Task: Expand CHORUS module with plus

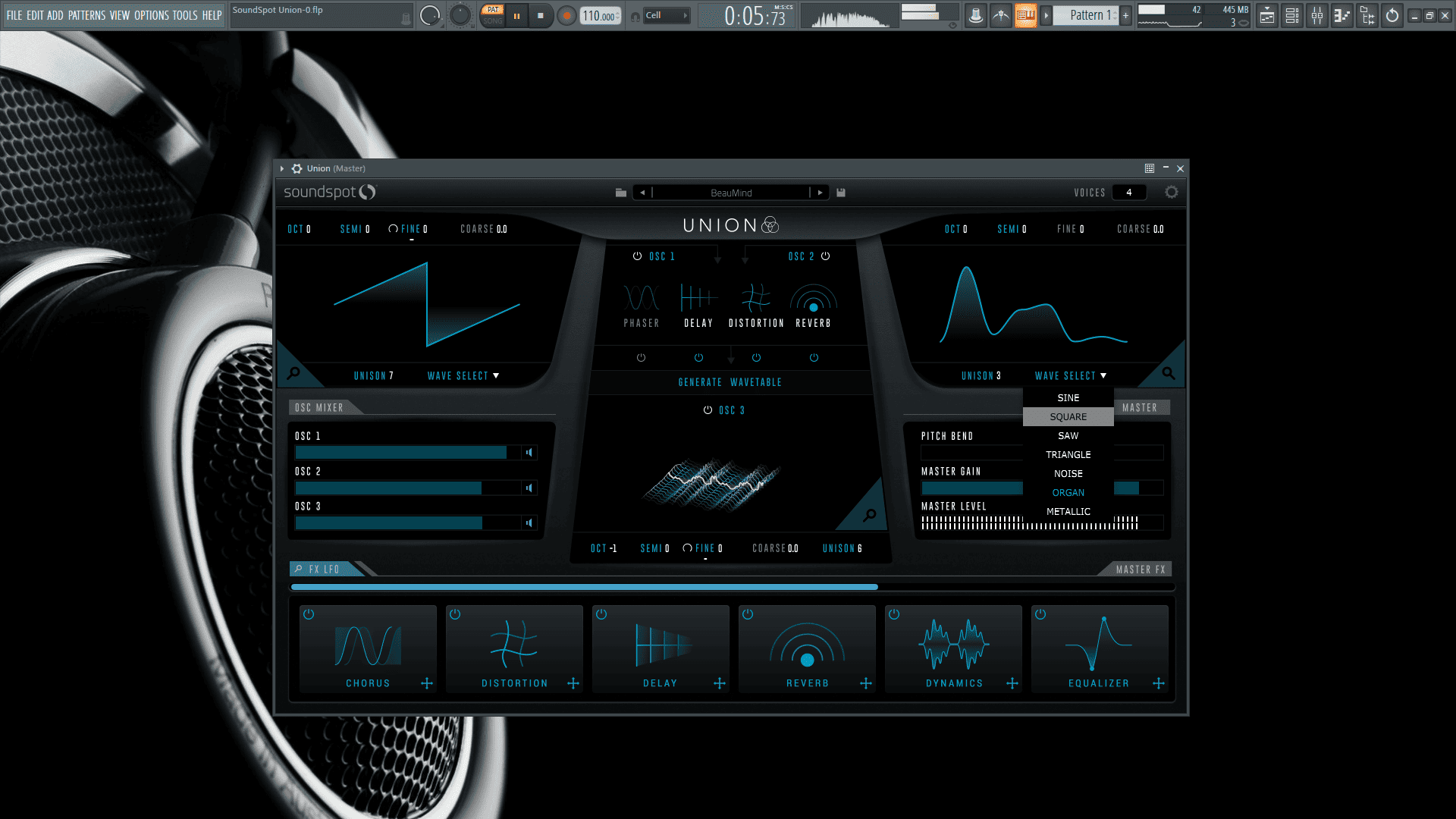Action: click(427, 684)
